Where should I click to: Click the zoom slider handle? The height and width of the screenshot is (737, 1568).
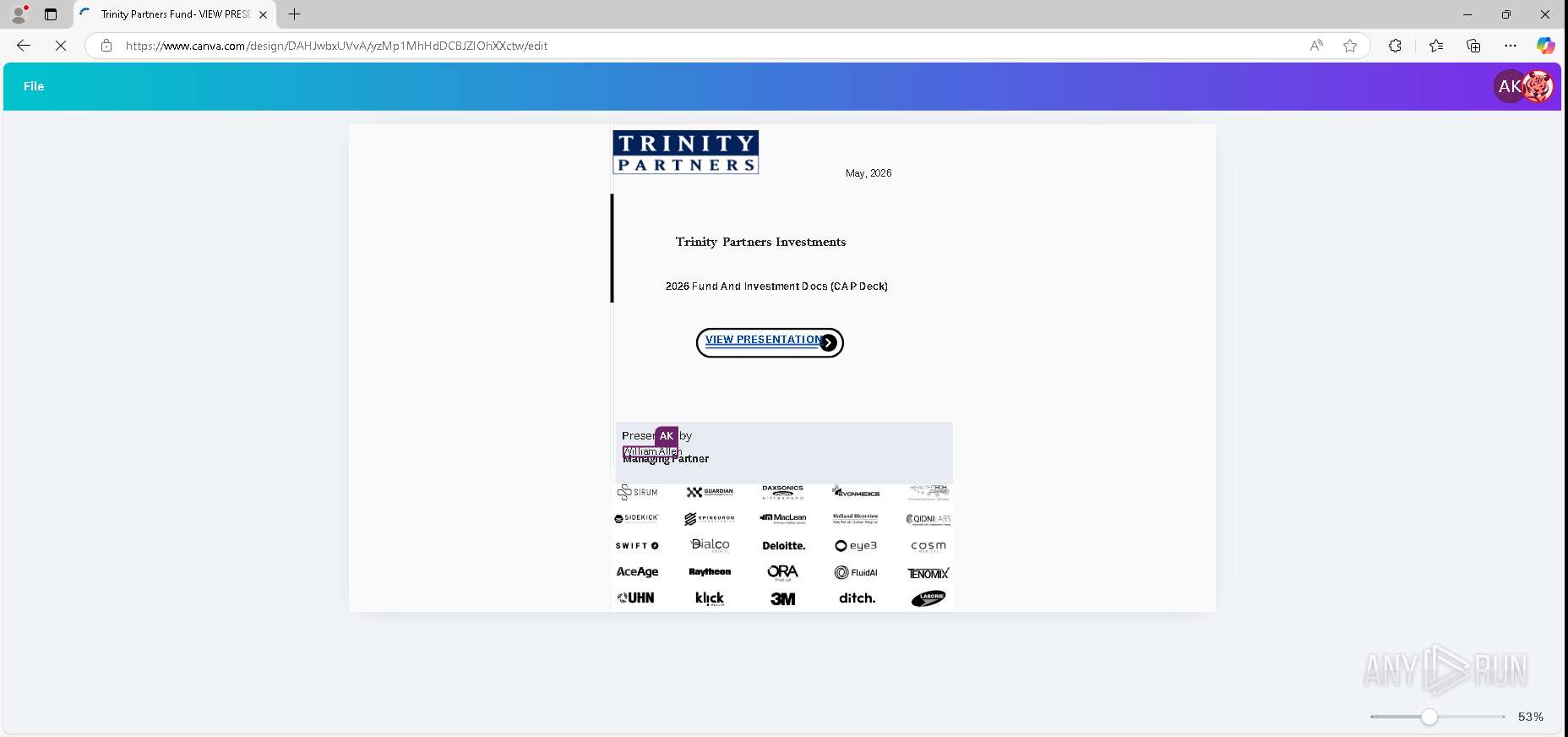coord(1429,717)
